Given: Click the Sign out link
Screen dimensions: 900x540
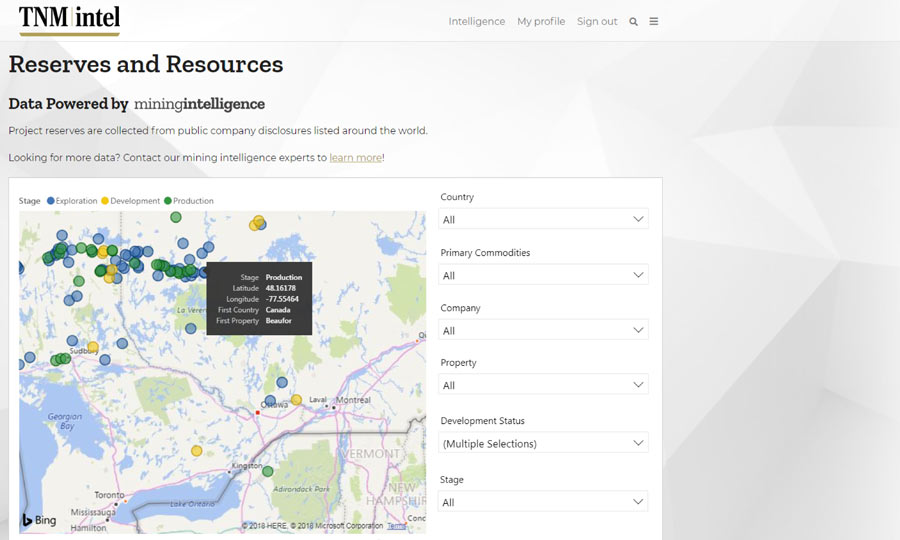Looking at the screenshot, I should pos(597,21).
